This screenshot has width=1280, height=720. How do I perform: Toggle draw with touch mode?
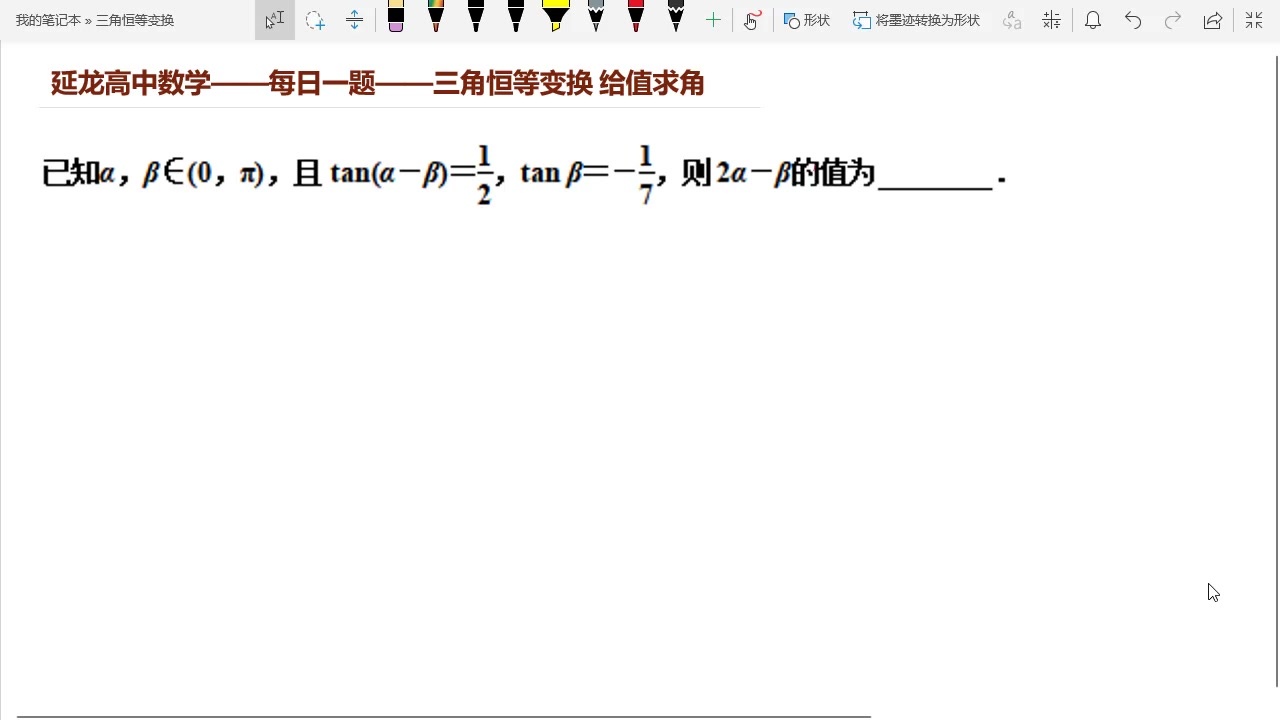753,20
